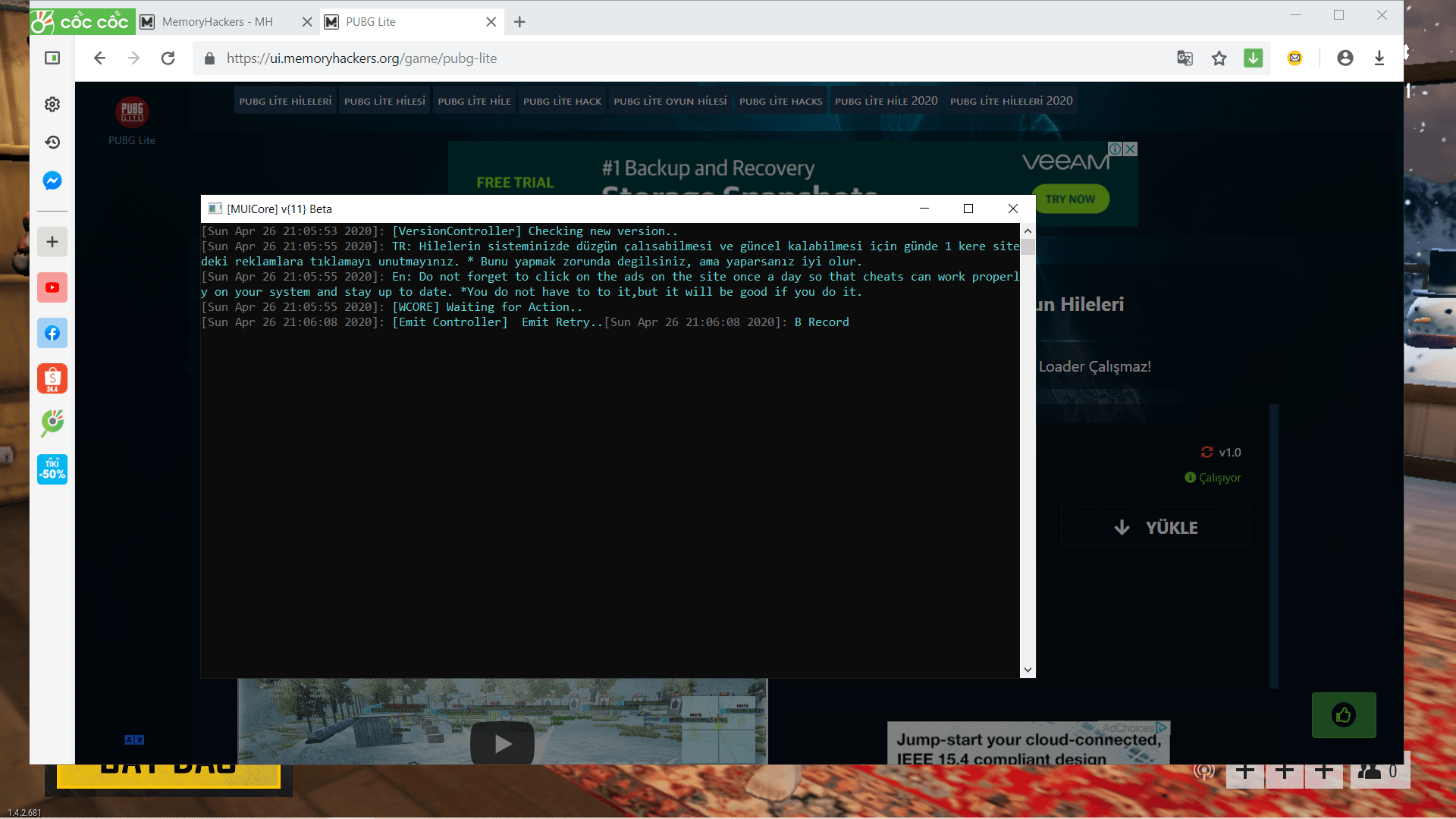The height and width of the screenshot is (819, 1456).
Task: Click TRY NOW on the Veeam ad
Action: (x=1070, y=199)
